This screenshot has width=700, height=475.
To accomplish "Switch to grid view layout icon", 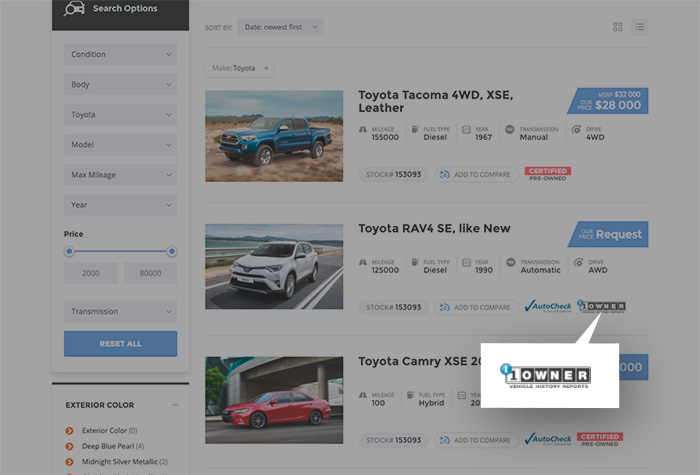I will [618, 26].
